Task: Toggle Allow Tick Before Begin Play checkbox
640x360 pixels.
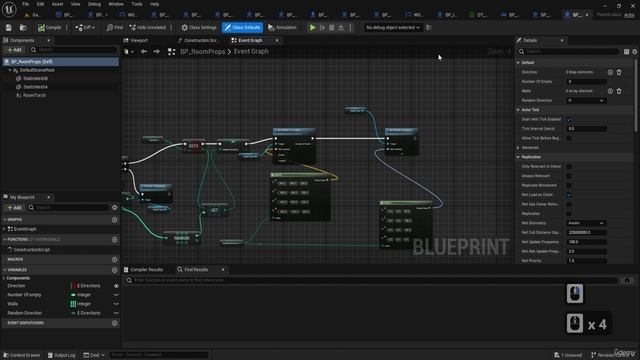Action: pyautogui.click(x=569, y=138)
